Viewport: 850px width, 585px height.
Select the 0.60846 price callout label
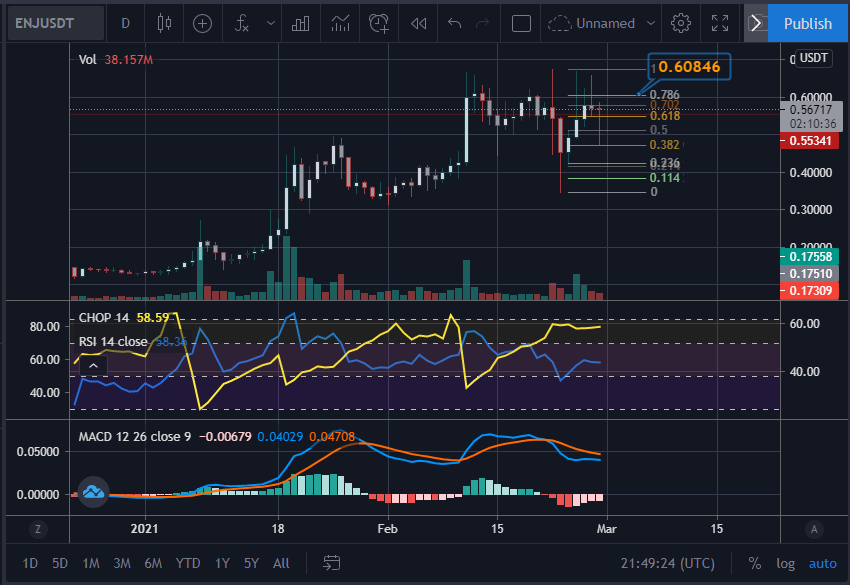(689, 67)
